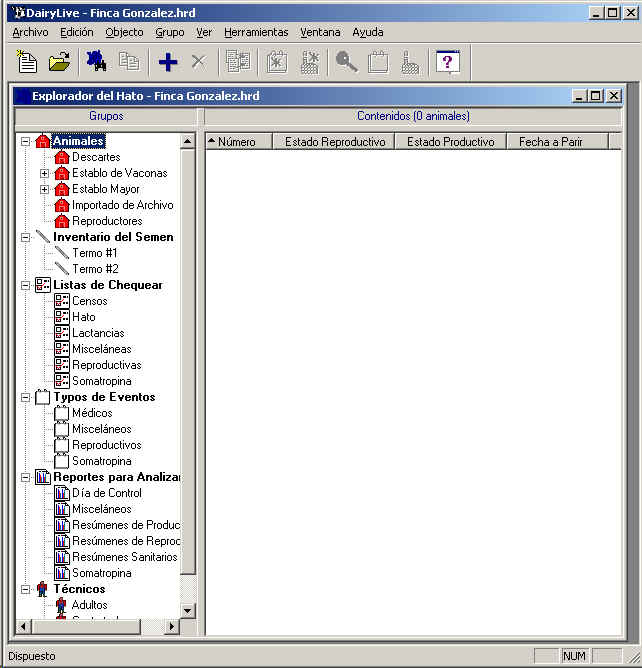This screenshot has width=642, height=668.
Task: Select Médicos under Typos de Eventos
Action: 92,413
